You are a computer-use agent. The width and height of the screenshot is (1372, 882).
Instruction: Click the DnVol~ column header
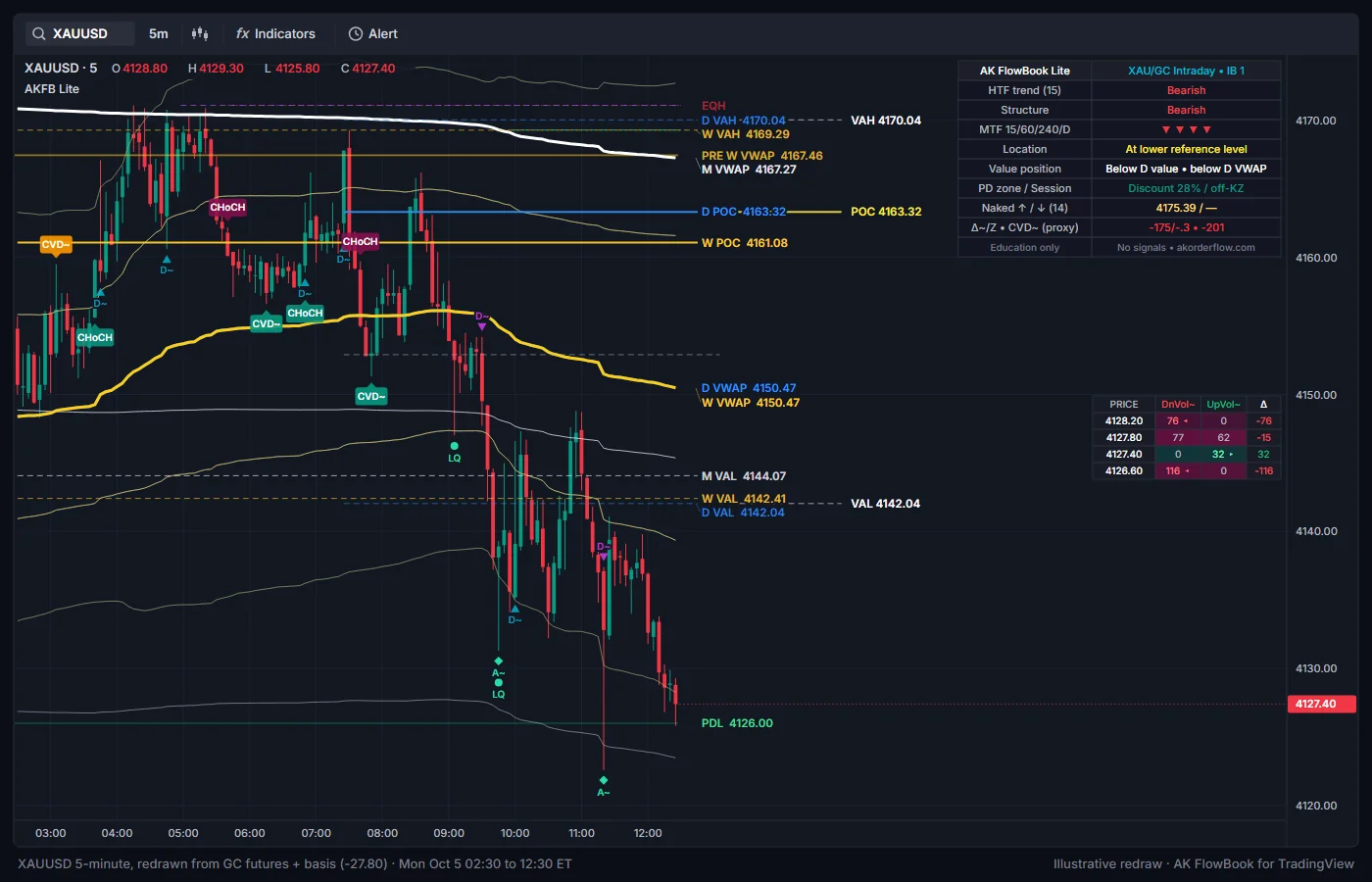(x=1178, y=405)
